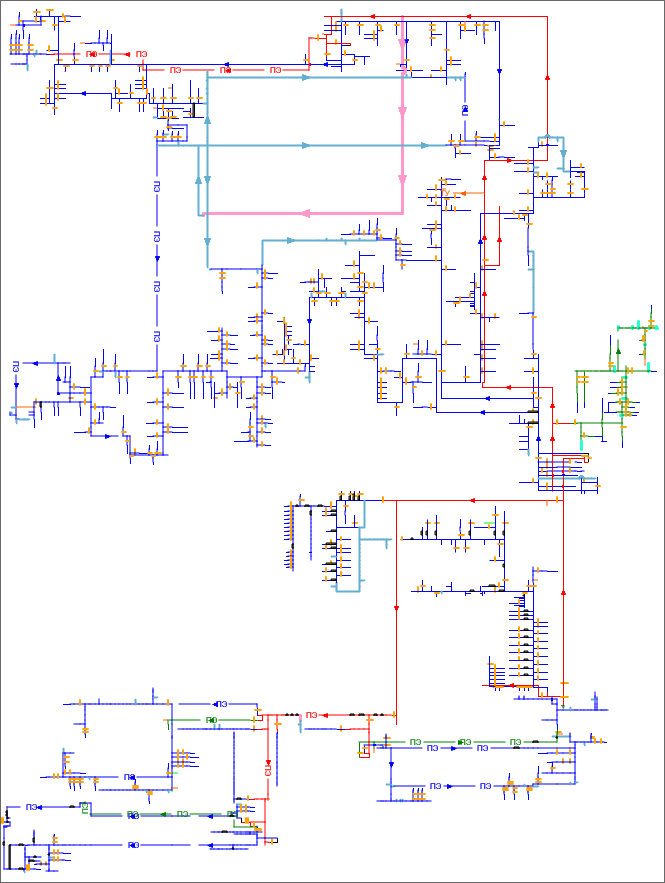The height and width of the screenshot is (883, 665).
Task: Click the red ПЭ label in the lower center
Action: point(312,714)
